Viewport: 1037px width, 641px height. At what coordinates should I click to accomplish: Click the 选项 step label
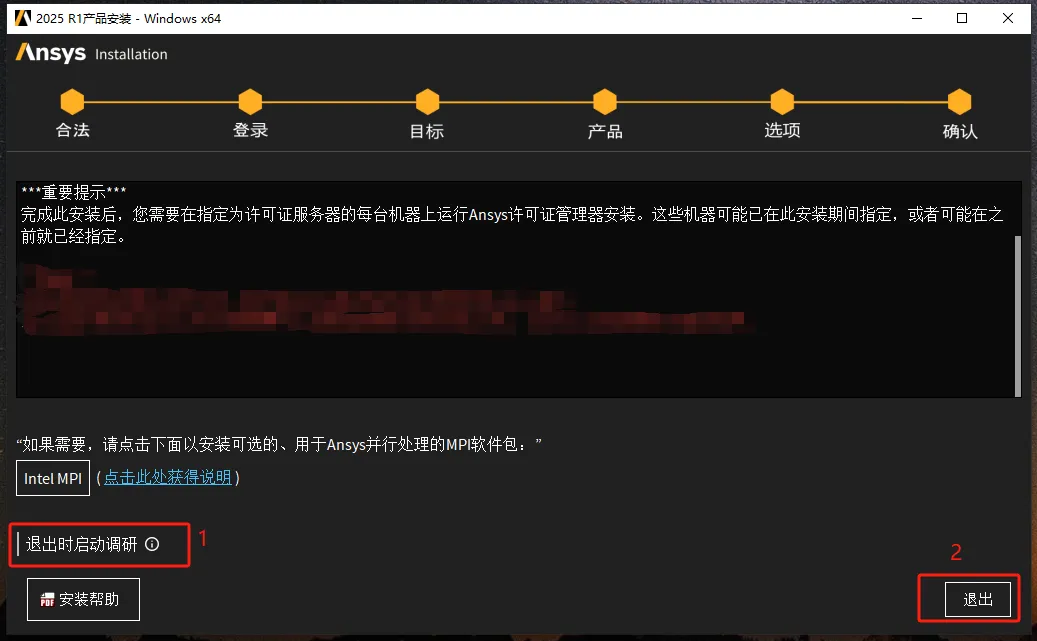click(x=782, y=130)
